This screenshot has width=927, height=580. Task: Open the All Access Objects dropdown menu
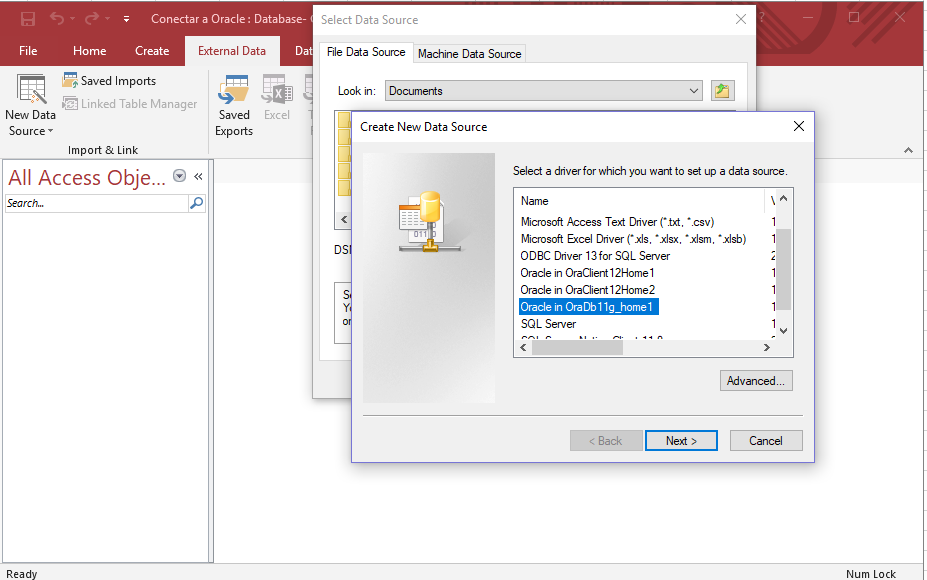(180, 176)
